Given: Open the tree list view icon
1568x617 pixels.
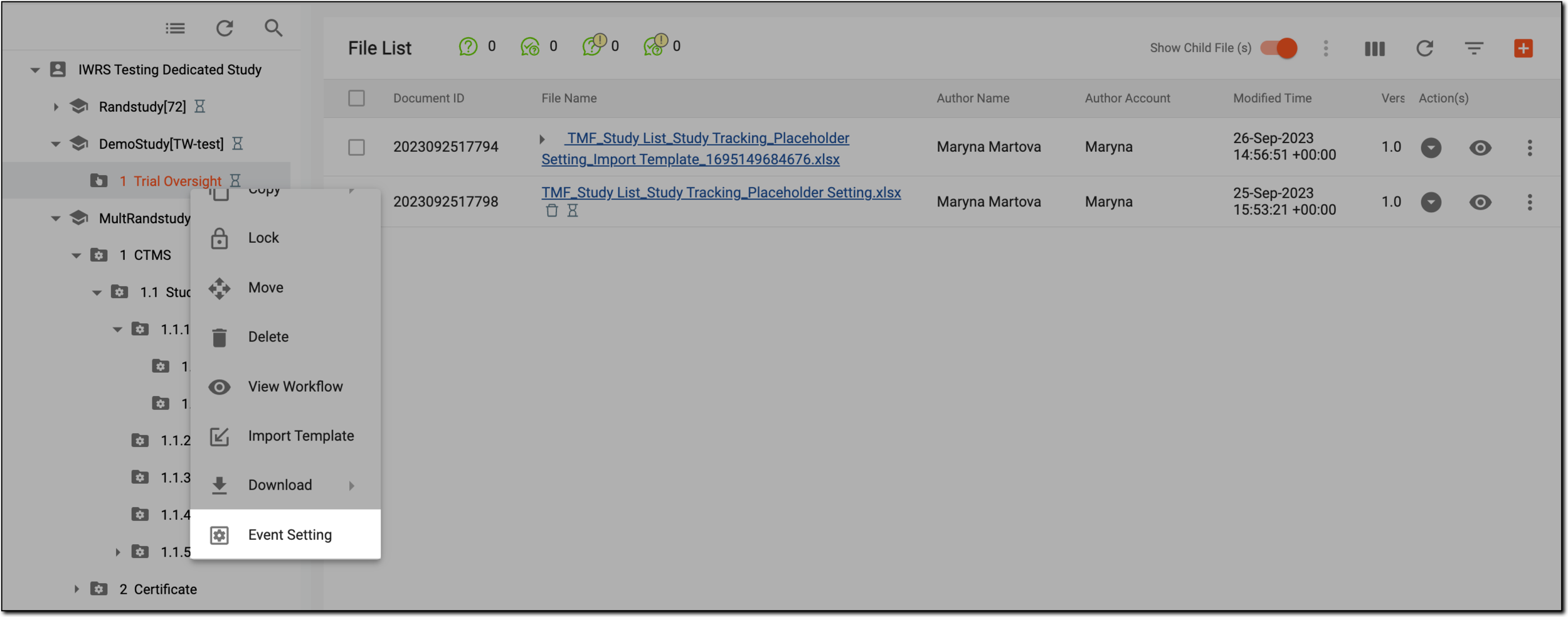Looking at the screenshot, I should click(x=175, y=28).
